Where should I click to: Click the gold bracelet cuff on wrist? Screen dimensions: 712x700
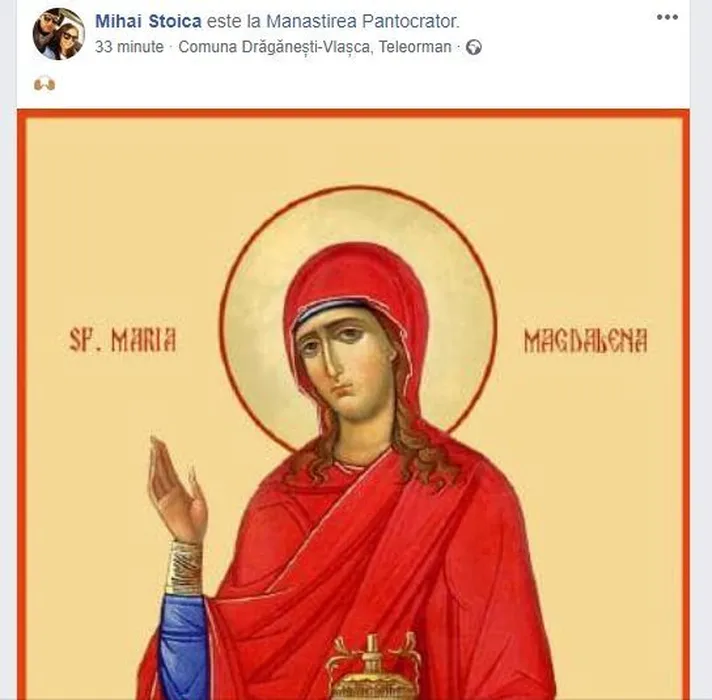(184, 567)
